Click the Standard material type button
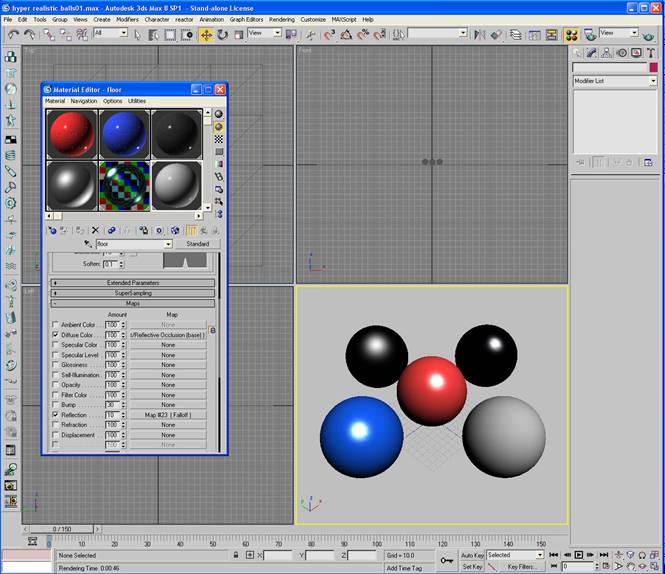This screenshot has height=574, width=665. [197, 244]
